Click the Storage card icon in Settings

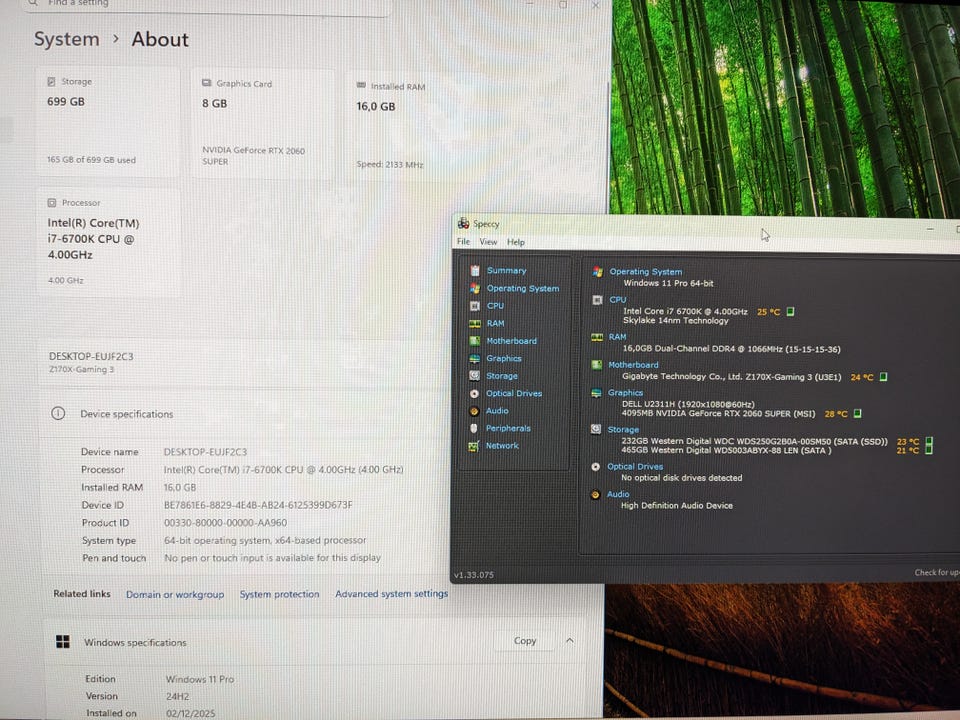[51, 81]
